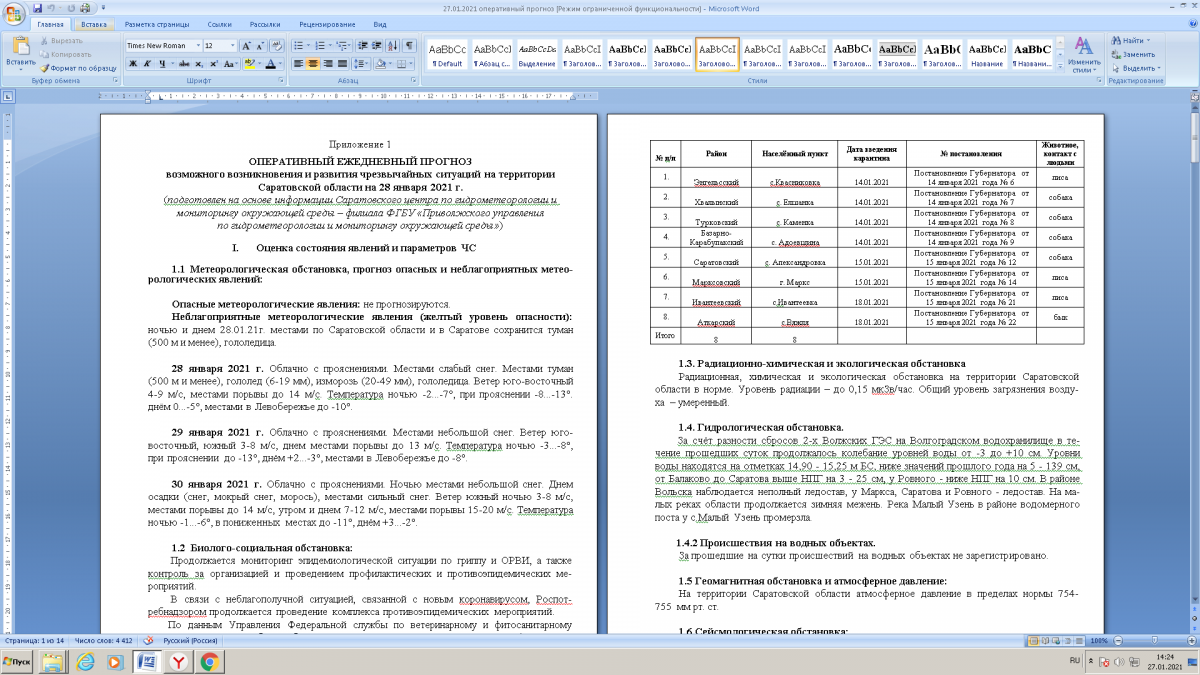Open Найти find tool

click(1130, 41)
